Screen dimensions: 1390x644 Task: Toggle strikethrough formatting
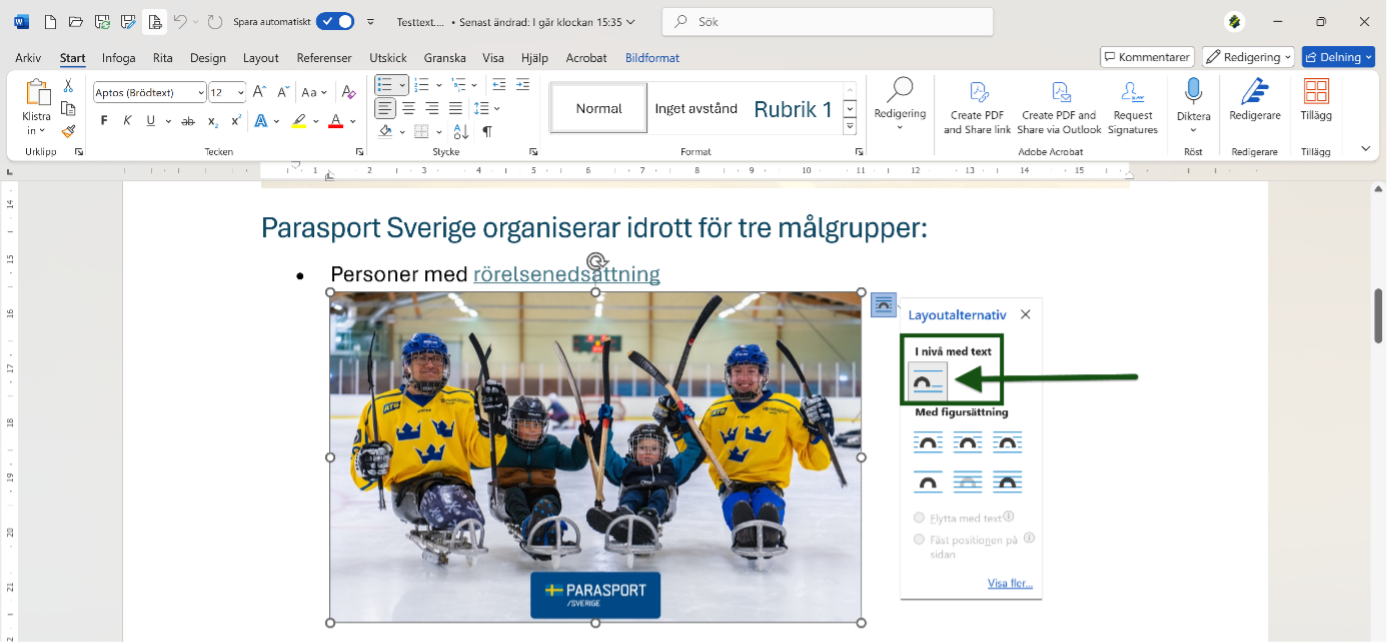(x=188, y=121)
